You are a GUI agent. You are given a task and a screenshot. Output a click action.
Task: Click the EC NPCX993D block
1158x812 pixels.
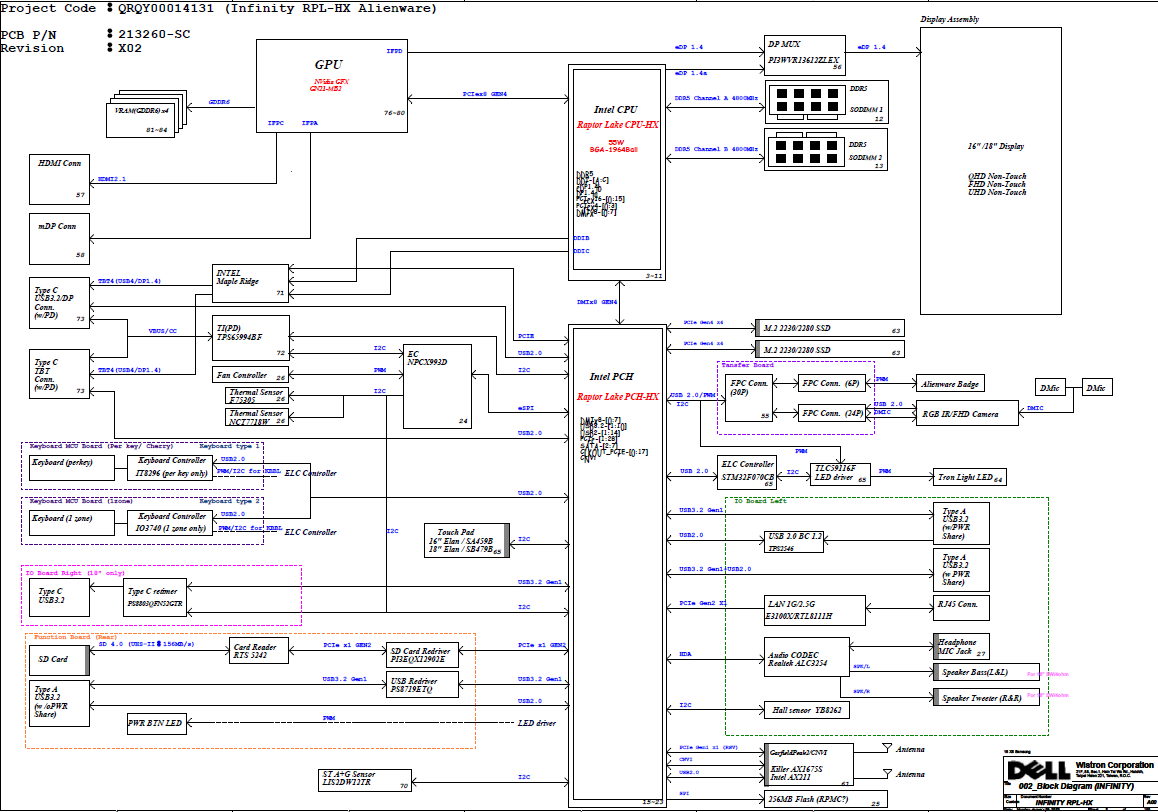(x=437, y=387)
